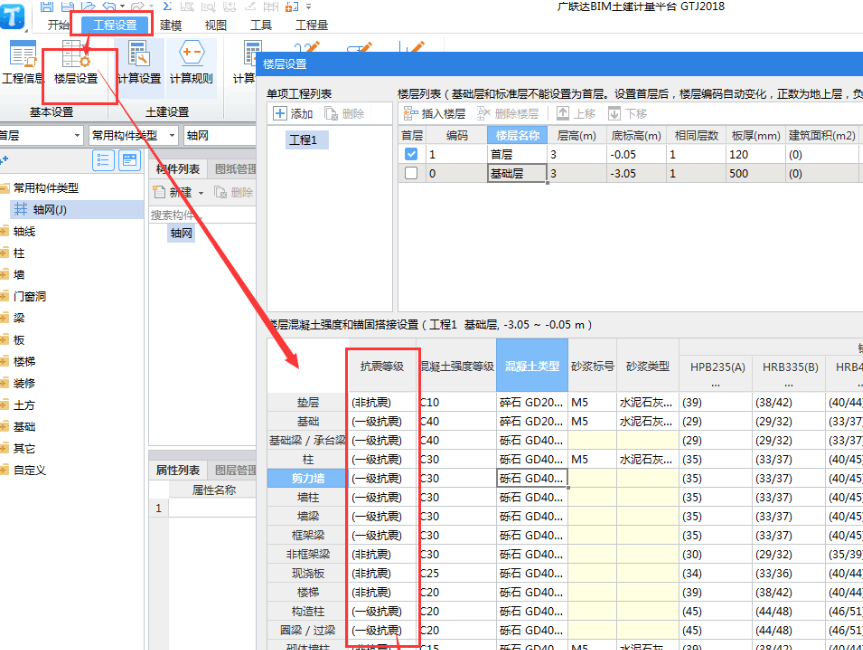
Task: Click 上移 to move the floor up
Action: coord(576,114)
